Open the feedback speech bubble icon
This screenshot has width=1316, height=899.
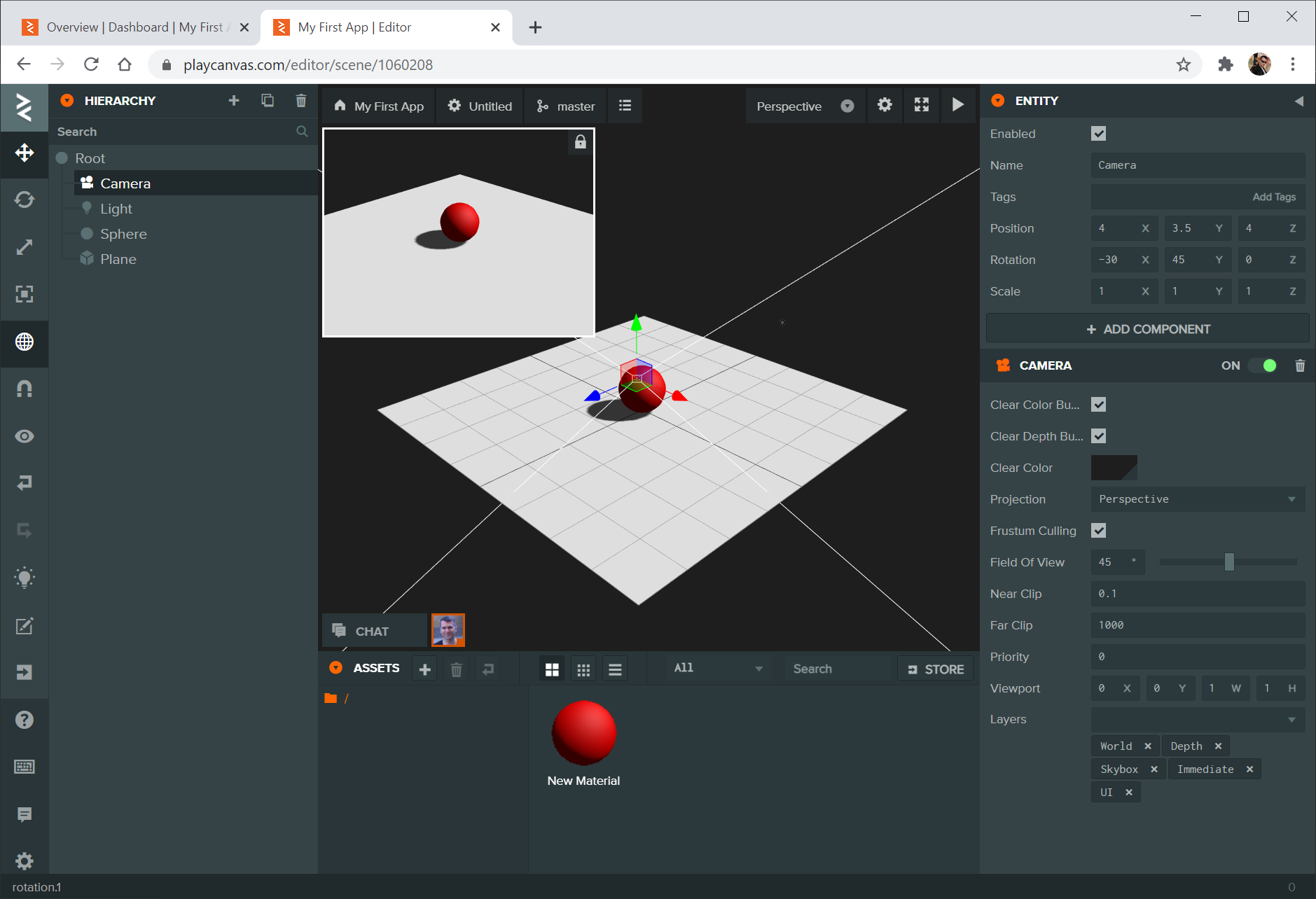pyautogui.click(x=24, y=814)
